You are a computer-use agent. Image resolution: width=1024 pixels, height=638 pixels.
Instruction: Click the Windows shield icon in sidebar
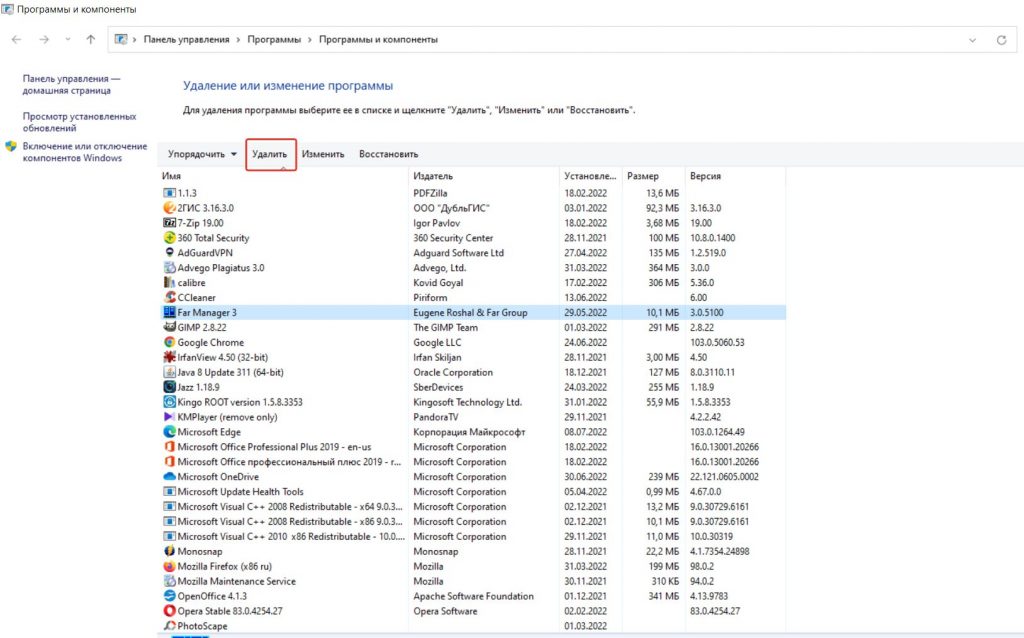[x=11, y=146]
